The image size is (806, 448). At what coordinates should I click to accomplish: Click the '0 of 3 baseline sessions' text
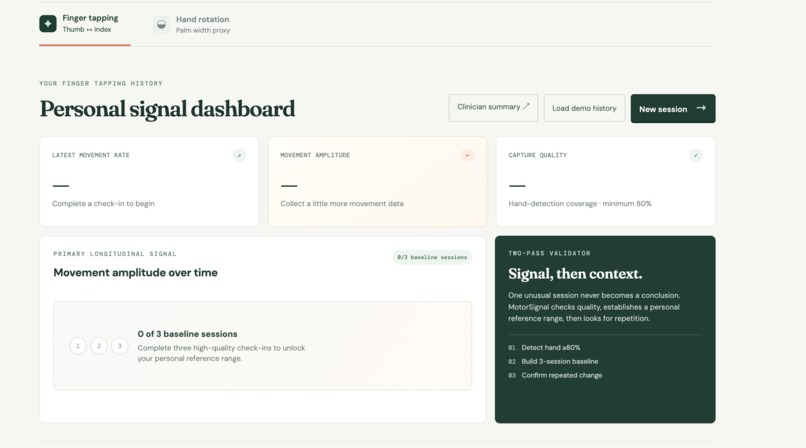(x=187, y=334)
